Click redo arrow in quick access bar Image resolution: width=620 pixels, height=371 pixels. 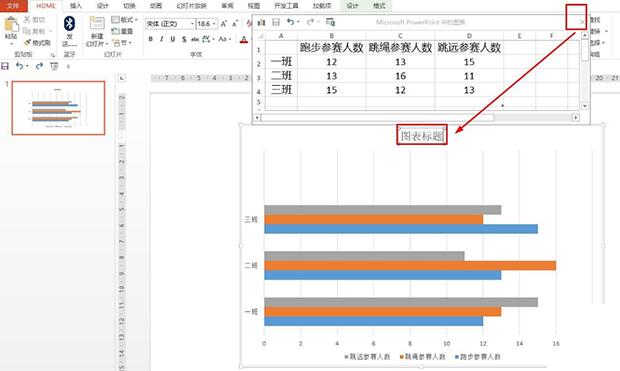[39, 66]
